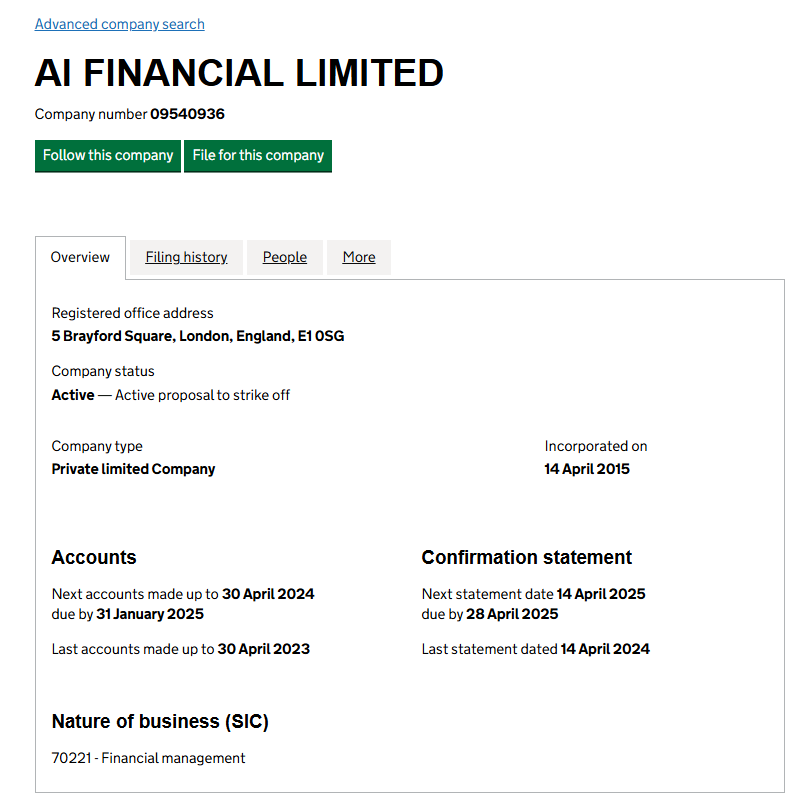Click the Active proposal to strike off status
This screenshot has height=800, width=788.
coord(202,395)
